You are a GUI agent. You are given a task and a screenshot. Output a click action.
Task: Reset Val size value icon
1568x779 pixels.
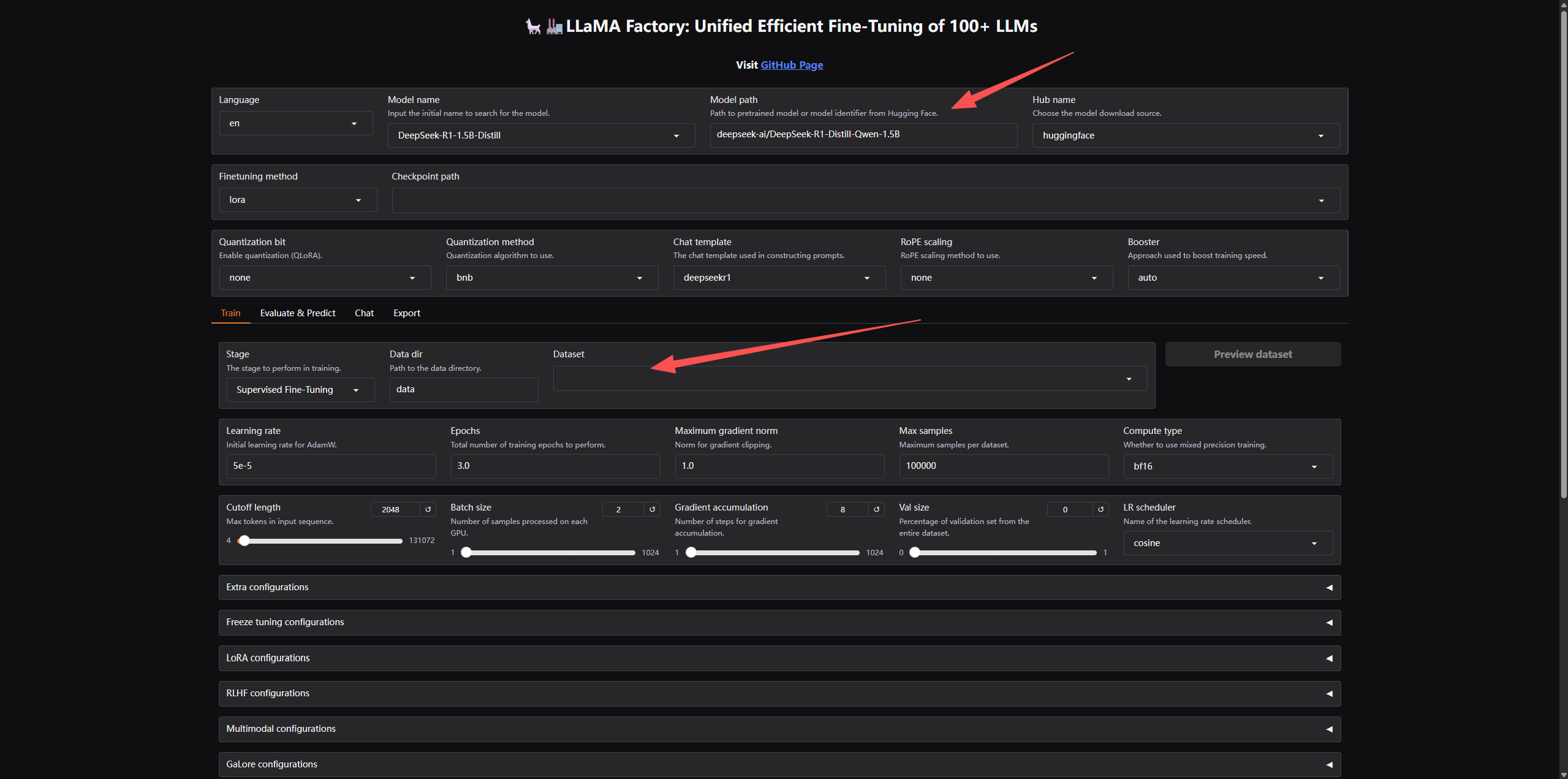(1100, 509)
